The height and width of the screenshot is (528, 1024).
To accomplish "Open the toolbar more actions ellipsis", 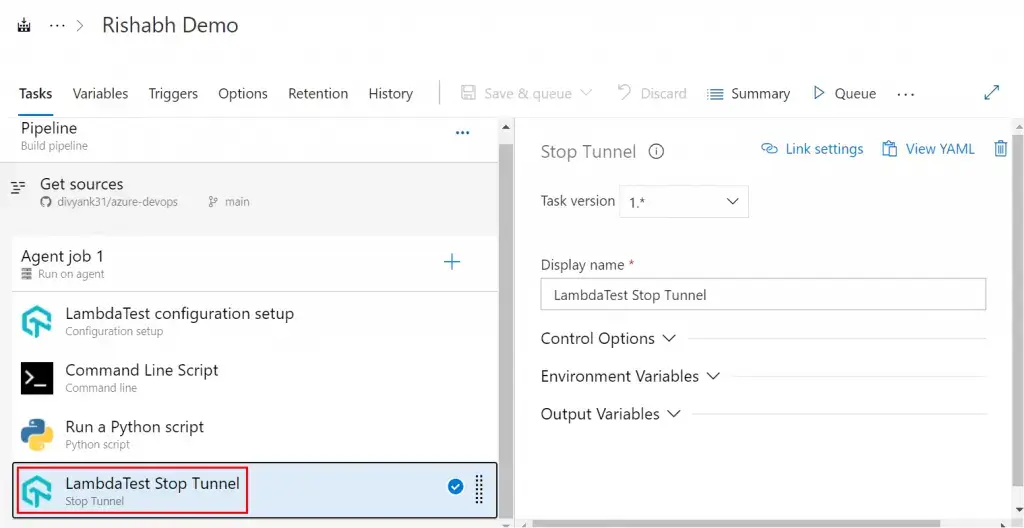I will pos(906,94).
